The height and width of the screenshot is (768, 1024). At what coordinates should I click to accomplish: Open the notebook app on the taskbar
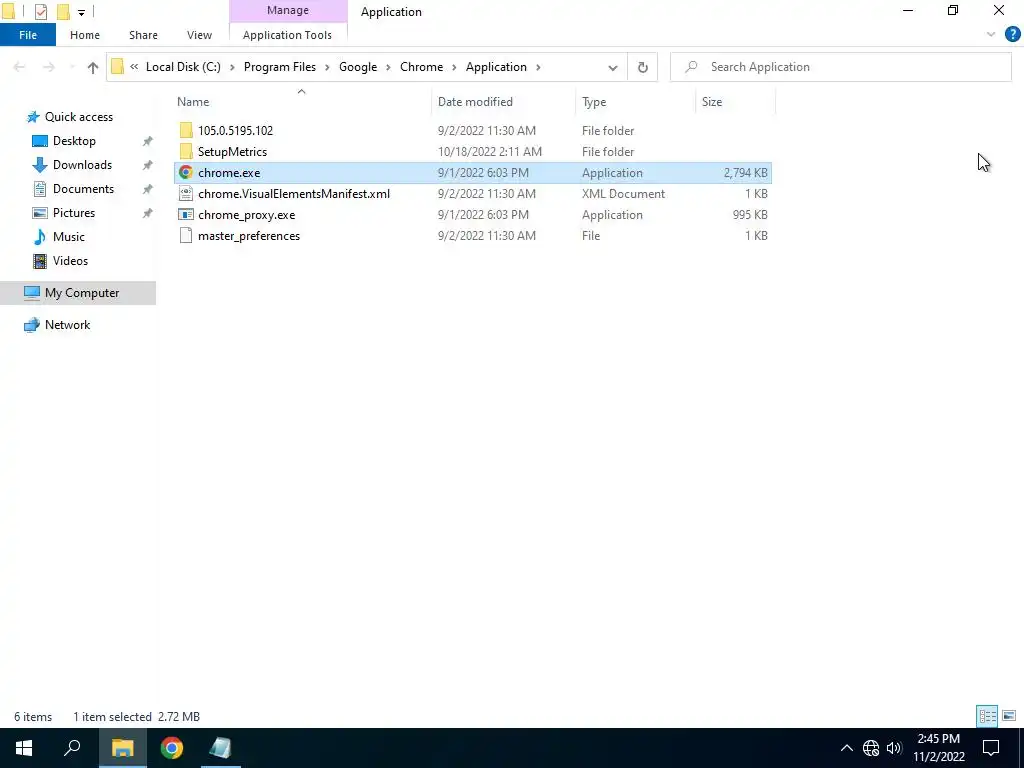(221, 748)
